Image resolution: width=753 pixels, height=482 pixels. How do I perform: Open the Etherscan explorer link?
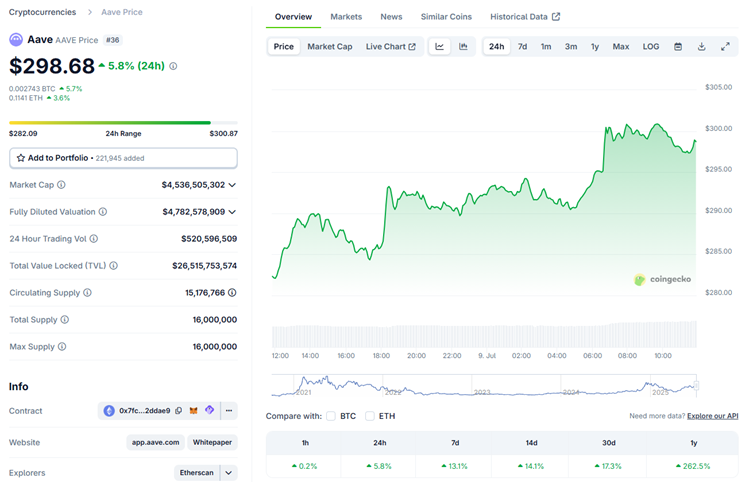[x=197, y=472]
